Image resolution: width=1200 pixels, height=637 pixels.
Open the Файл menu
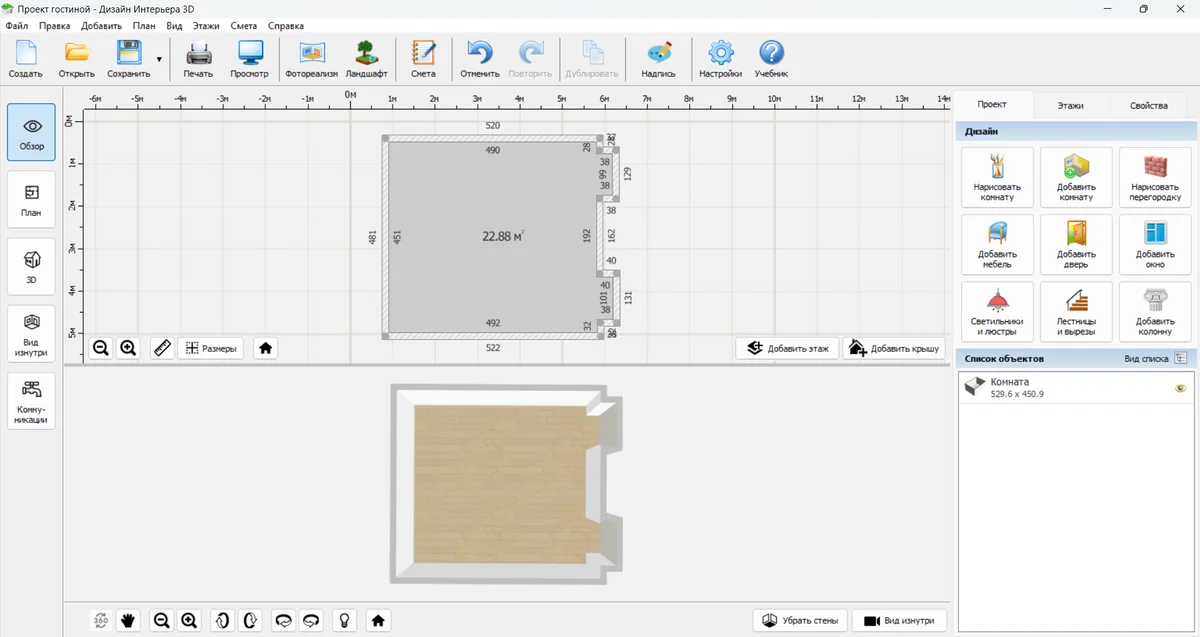click(16, 25)
